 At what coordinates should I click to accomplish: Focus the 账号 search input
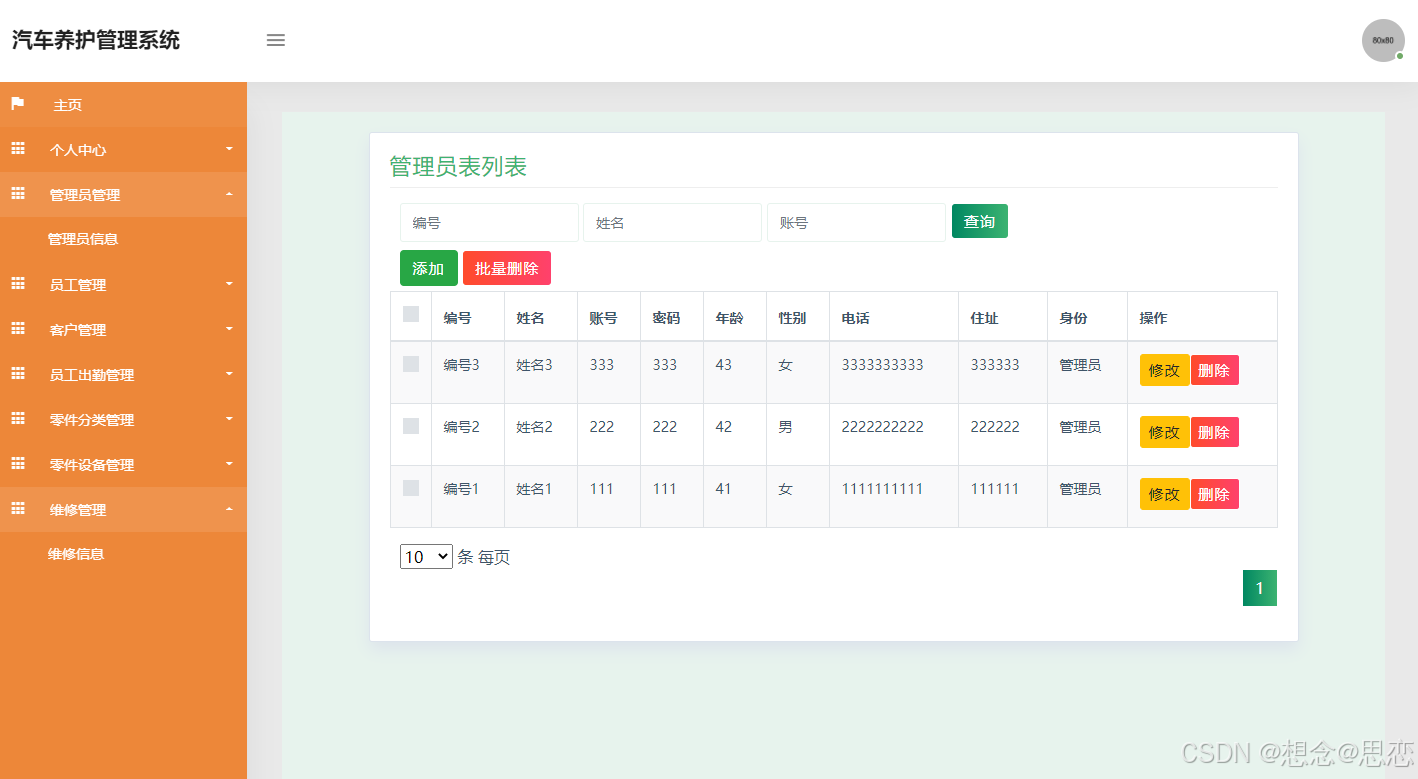[x=856, y=222]
